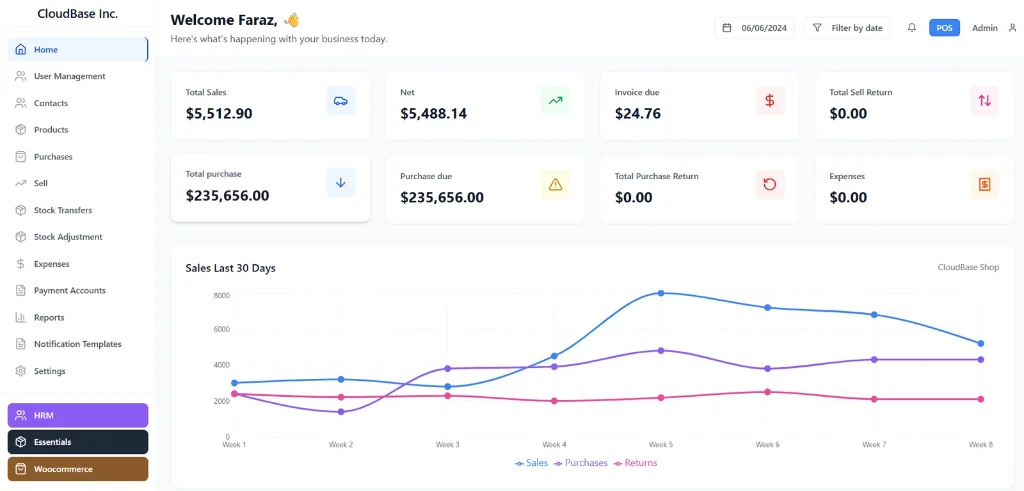
Task: Click the Net green trend icon
Action: pyautogui.click(x=556, y=101)
